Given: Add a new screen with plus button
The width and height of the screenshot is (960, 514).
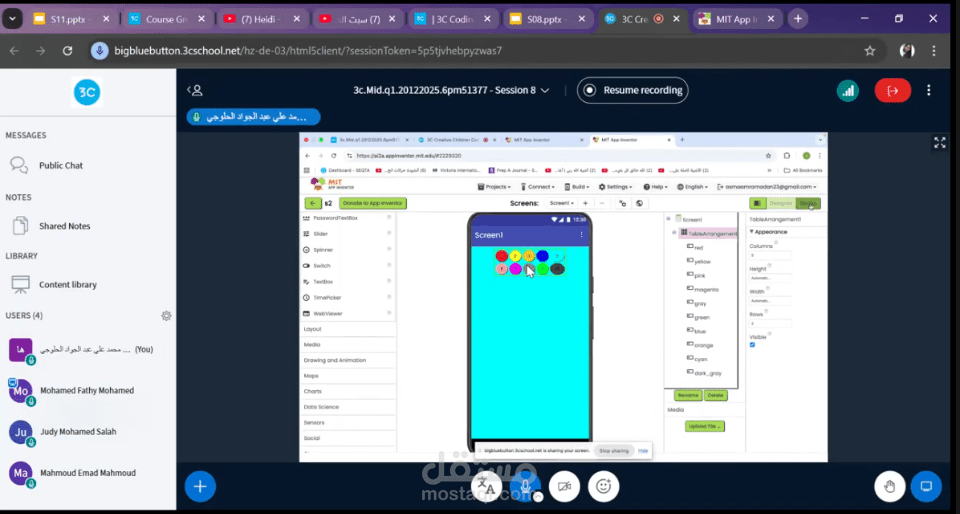Looking at the screenshot, I should 585,203.
